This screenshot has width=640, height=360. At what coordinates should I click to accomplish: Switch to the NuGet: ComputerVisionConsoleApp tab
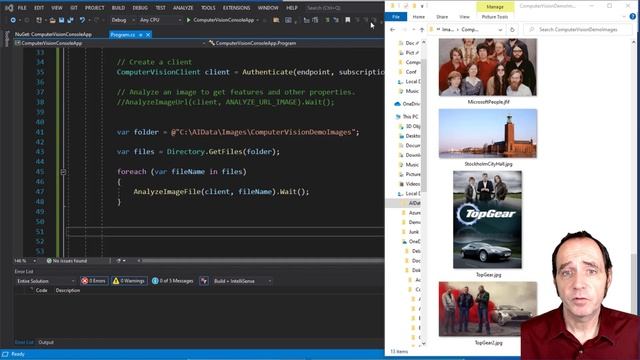tap(53, 35)
